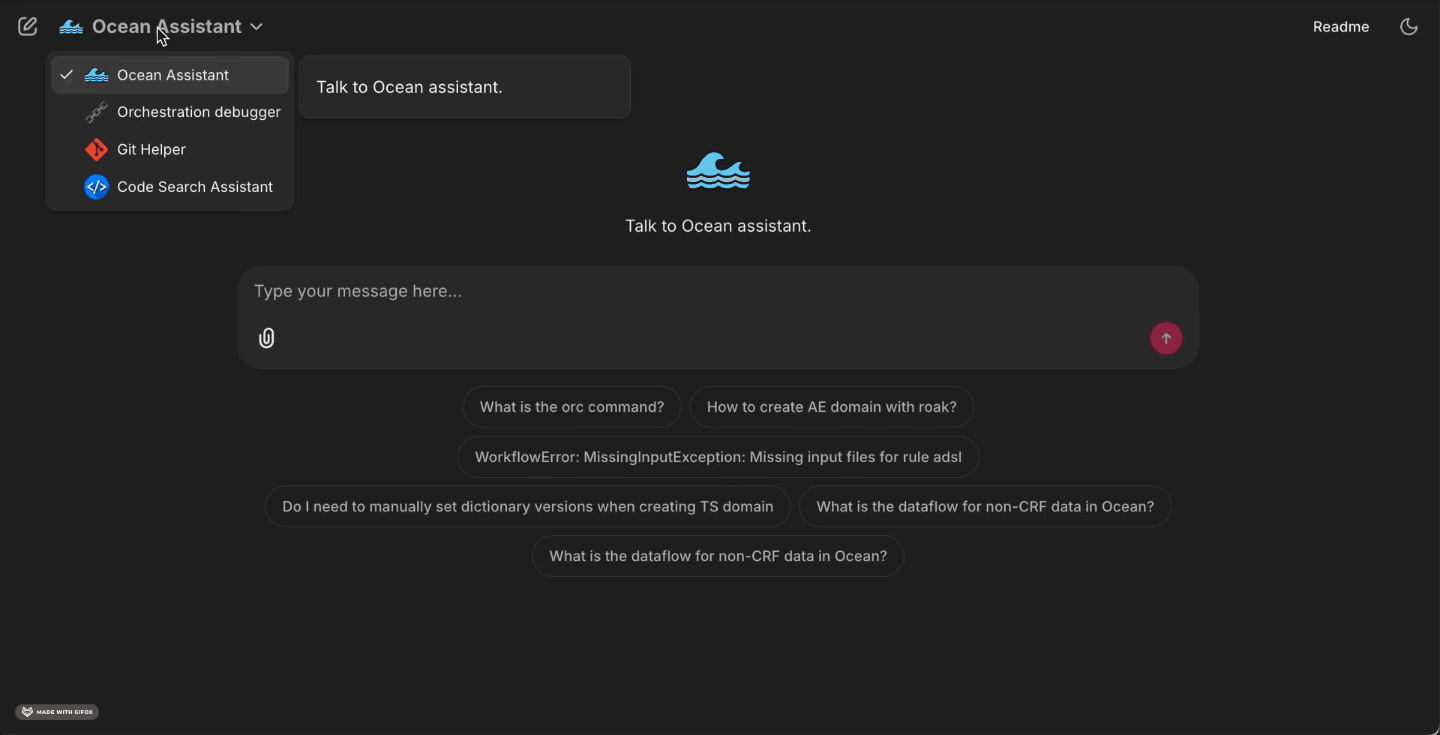Click the Git Helper red diamond icon
Viewport: 1440px width, 735px height.
pos(96,150)
